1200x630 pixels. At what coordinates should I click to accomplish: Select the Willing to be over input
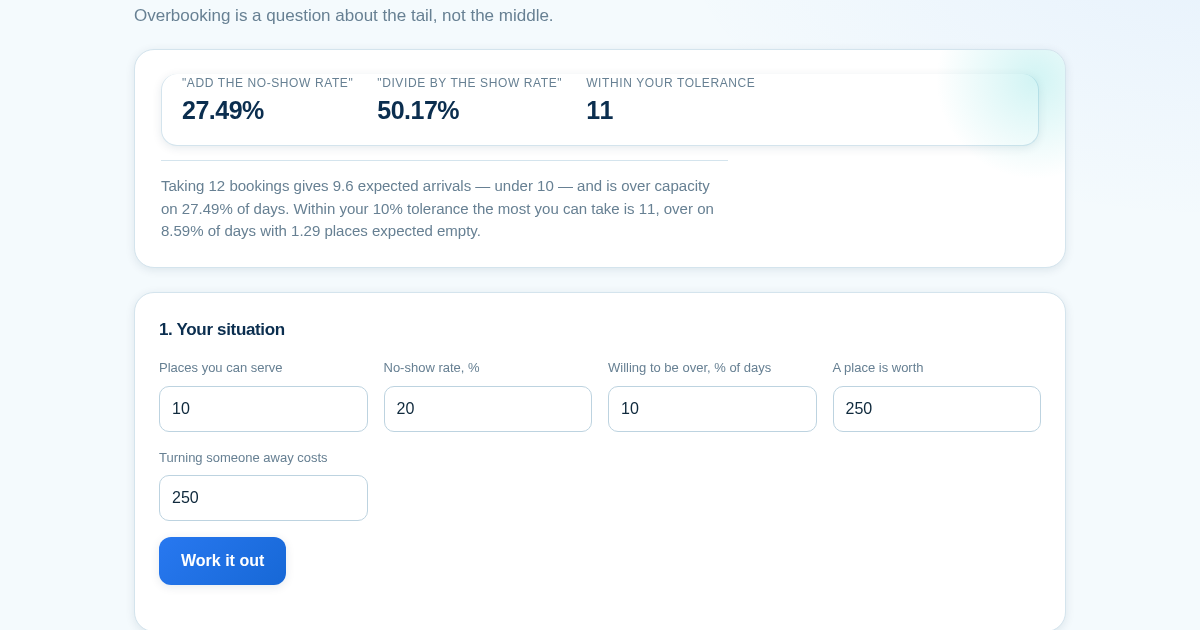[712, 409]
